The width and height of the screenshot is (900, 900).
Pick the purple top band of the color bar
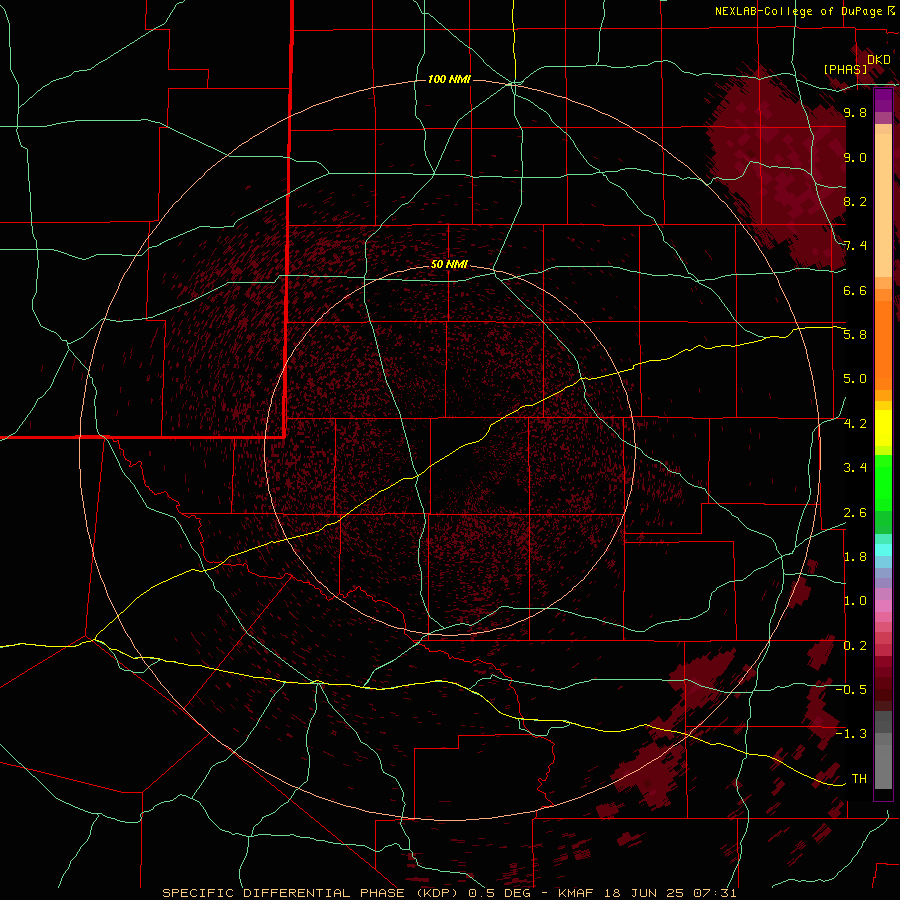883,100
